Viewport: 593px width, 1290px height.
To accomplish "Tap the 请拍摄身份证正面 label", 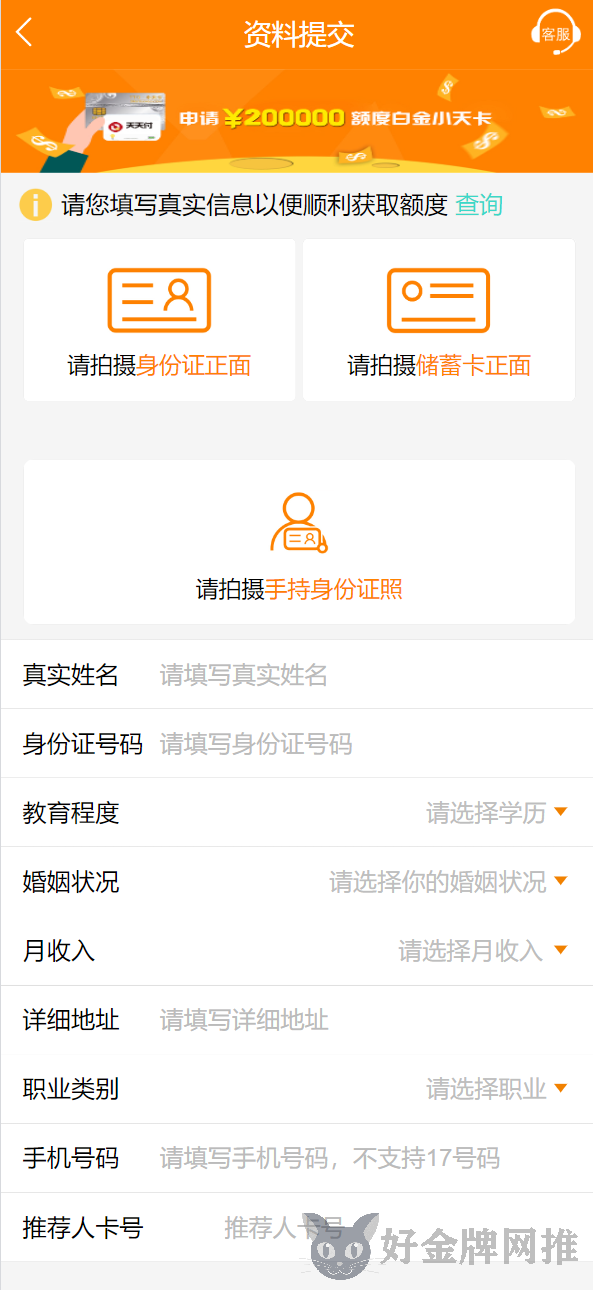I will click(159, 366).
